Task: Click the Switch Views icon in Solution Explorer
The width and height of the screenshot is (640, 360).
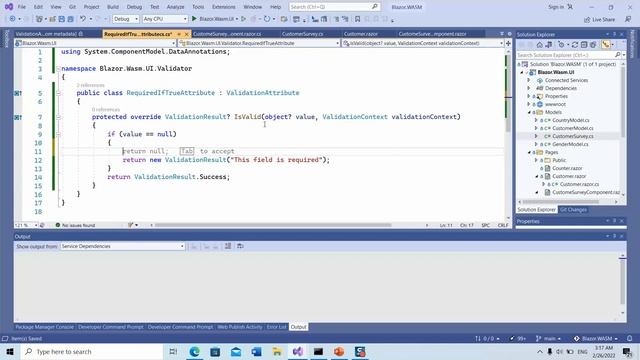Action: point(549,45)
